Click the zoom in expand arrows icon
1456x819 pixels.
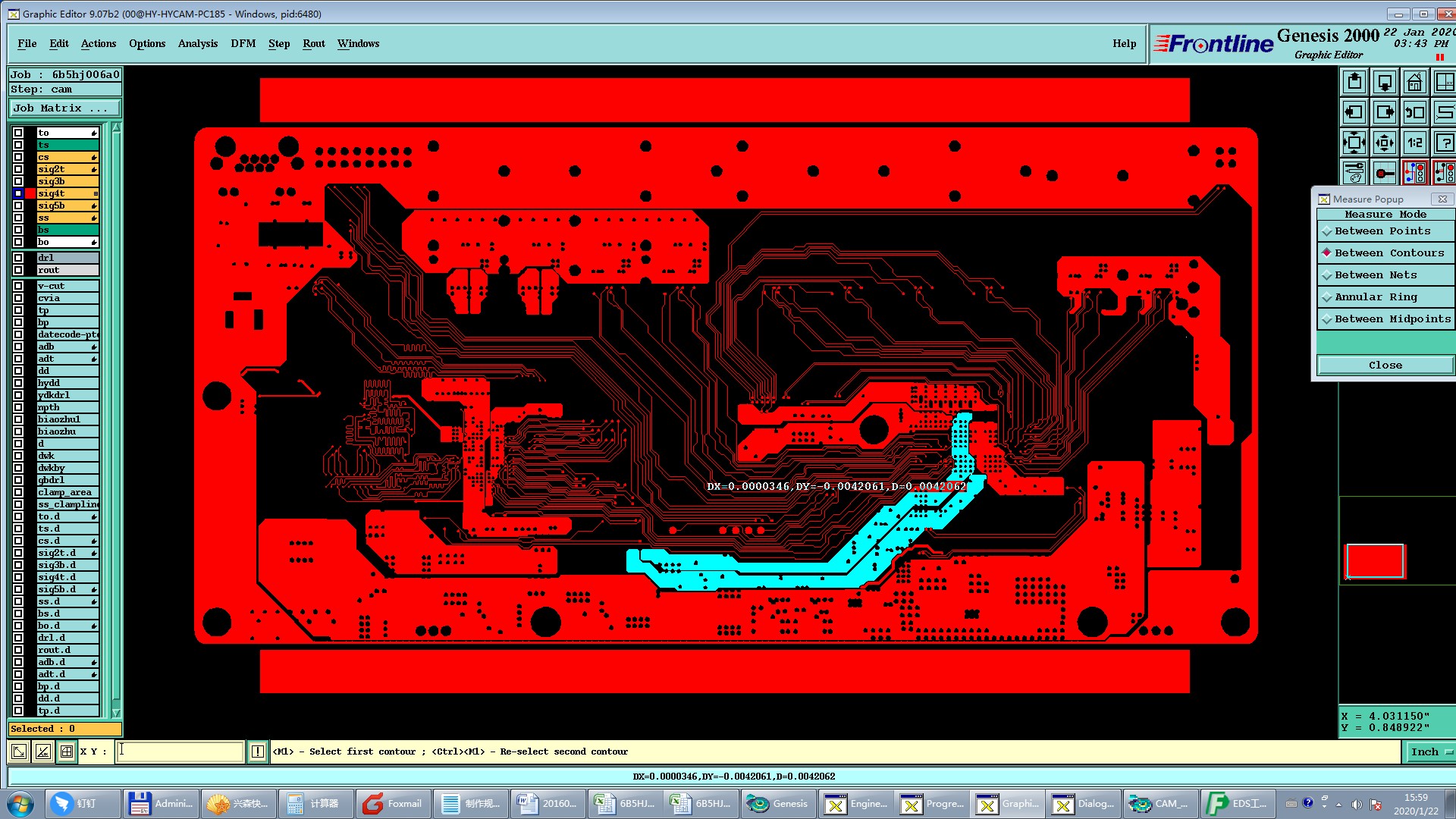[x=1354, y=143]
